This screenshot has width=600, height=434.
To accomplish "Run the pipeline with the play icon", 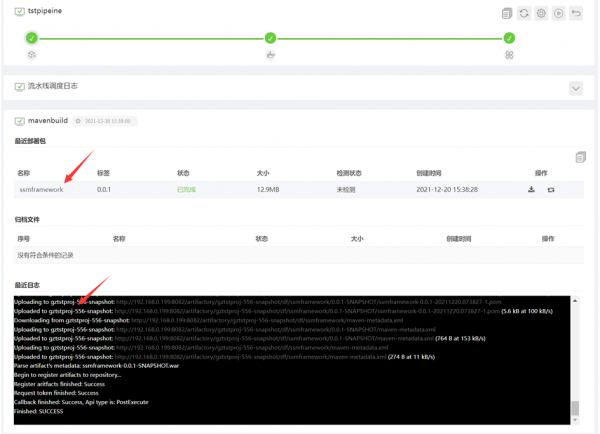I will (559, 13).
